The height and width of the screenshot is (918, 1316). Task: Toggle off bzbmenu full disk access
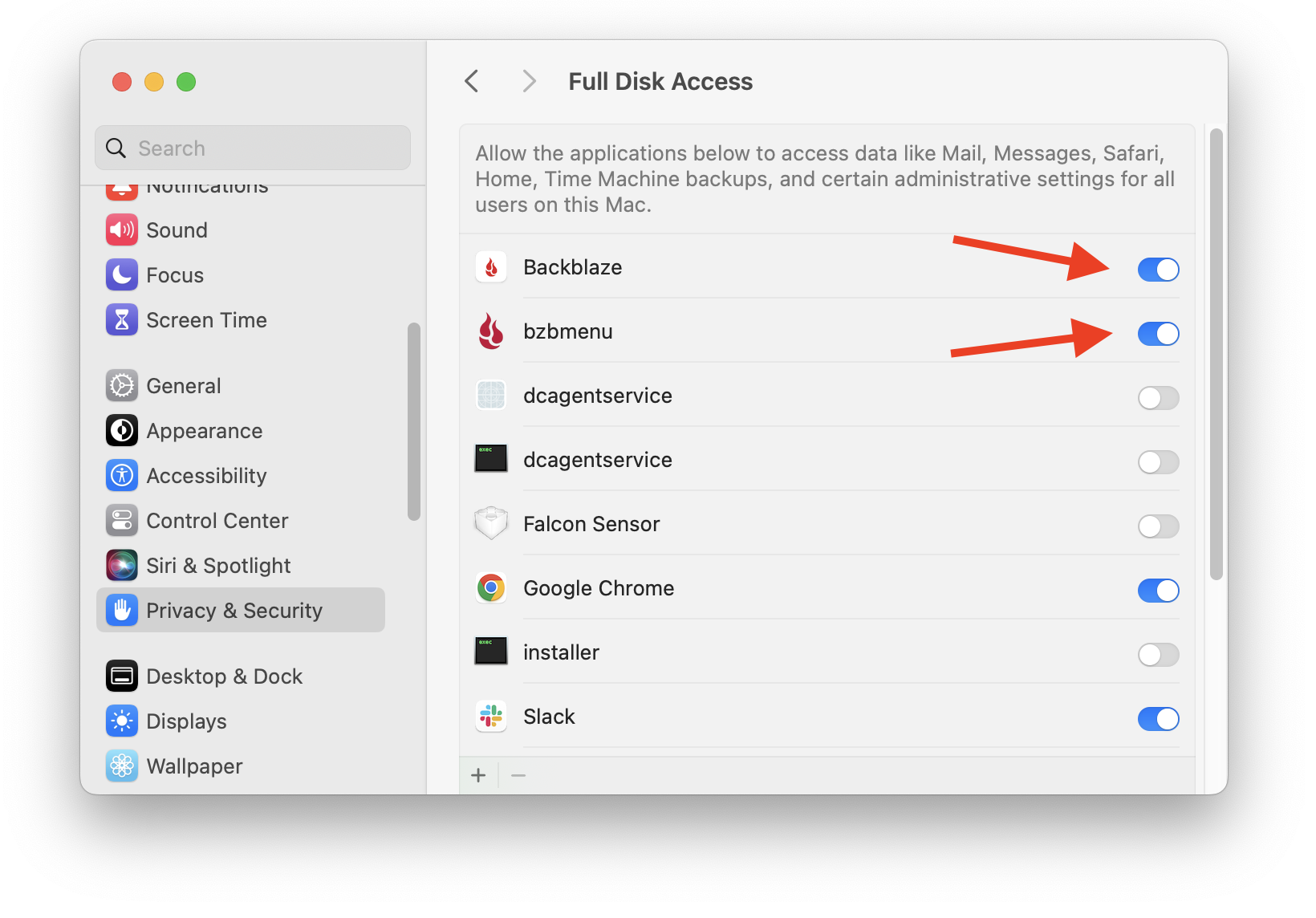(1159, 334)
